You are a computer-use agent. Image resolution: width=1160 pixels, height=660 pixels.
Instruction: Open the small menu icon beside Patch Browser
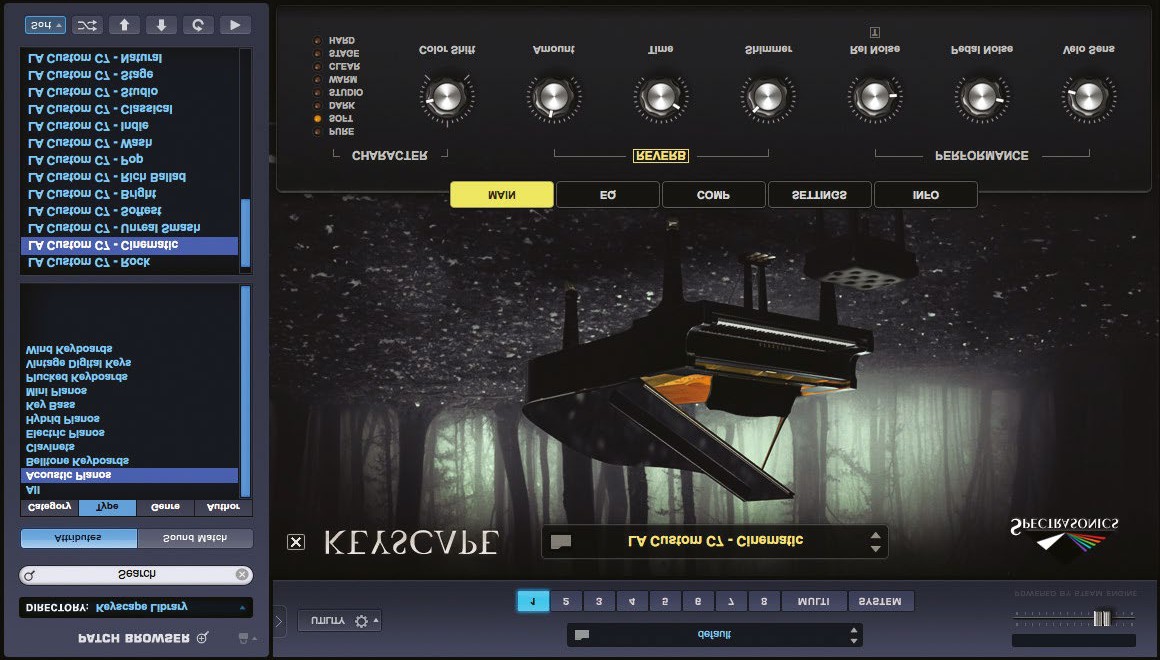pos(246,638)
